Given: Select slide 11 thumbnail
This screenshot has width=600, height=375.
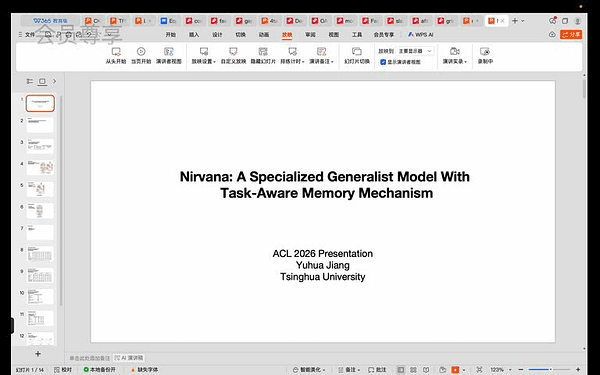Looking at the screenshot, I should click(40, 318).
